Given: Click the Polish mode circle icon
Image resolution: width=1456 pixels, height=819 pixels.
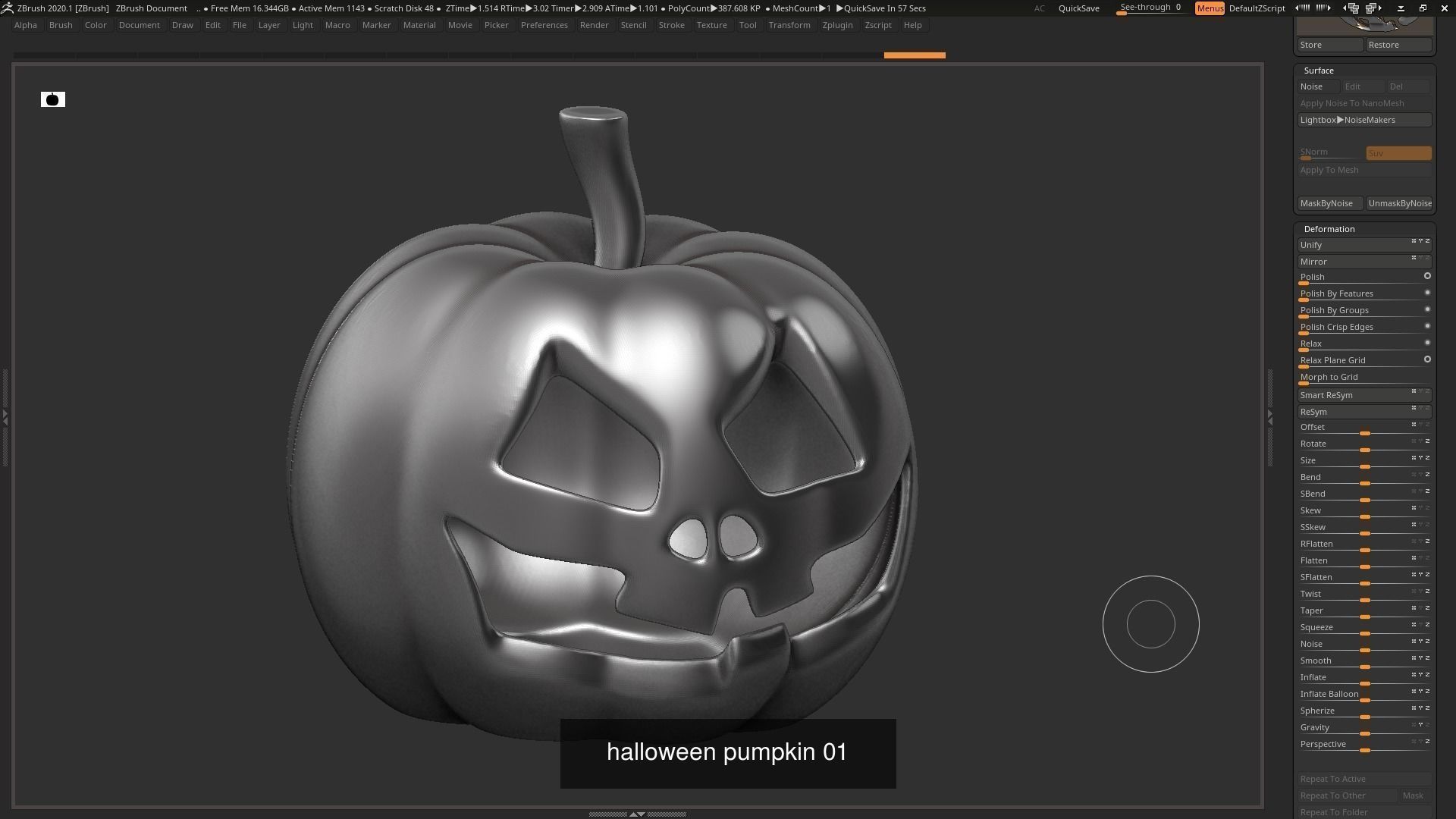Looking at the screenshot, I should (1427, 276).
